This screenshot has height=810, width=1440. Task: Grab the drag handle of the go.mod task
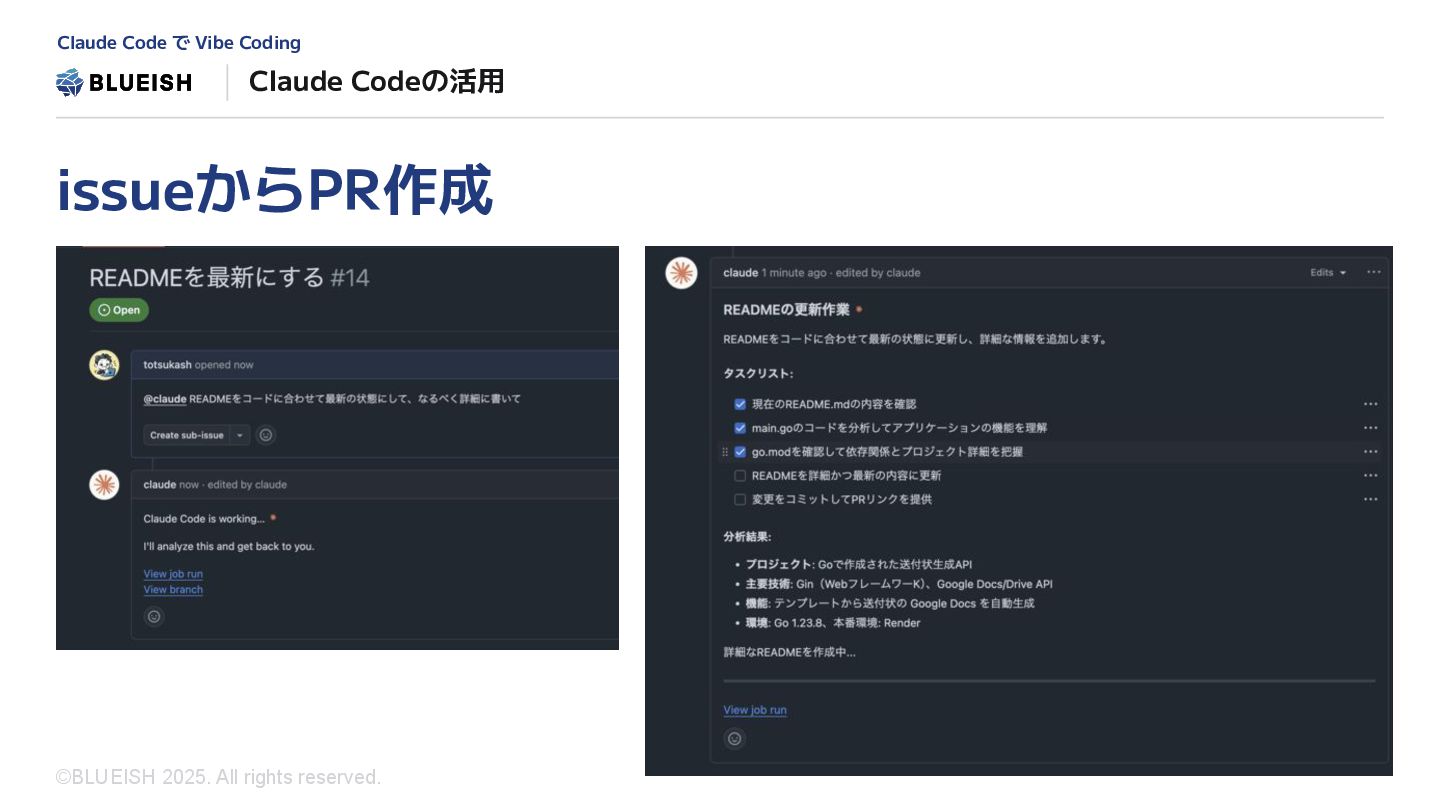click(725, 452)
